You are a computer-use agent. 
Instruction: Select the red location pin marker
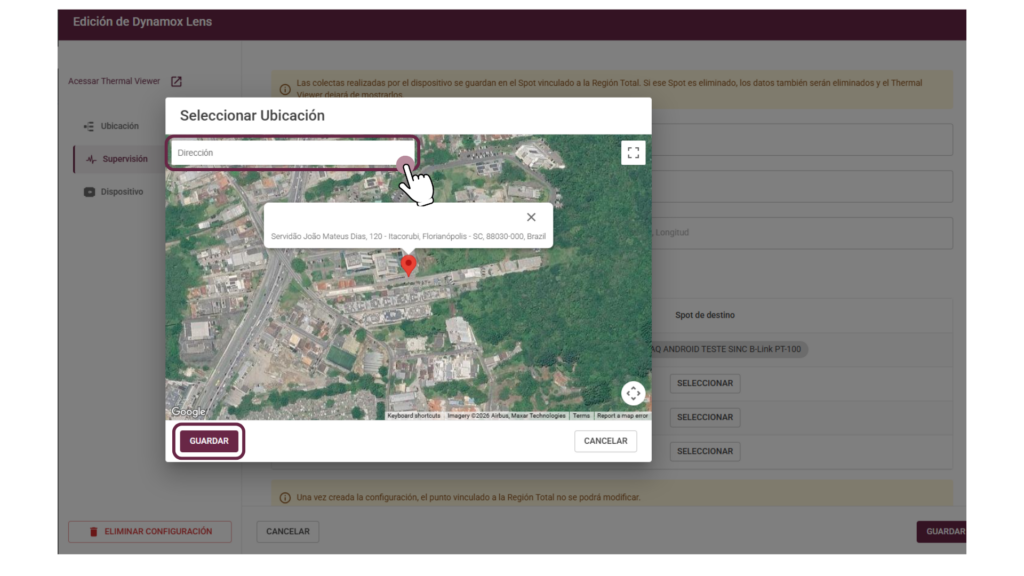pos(409,266)
